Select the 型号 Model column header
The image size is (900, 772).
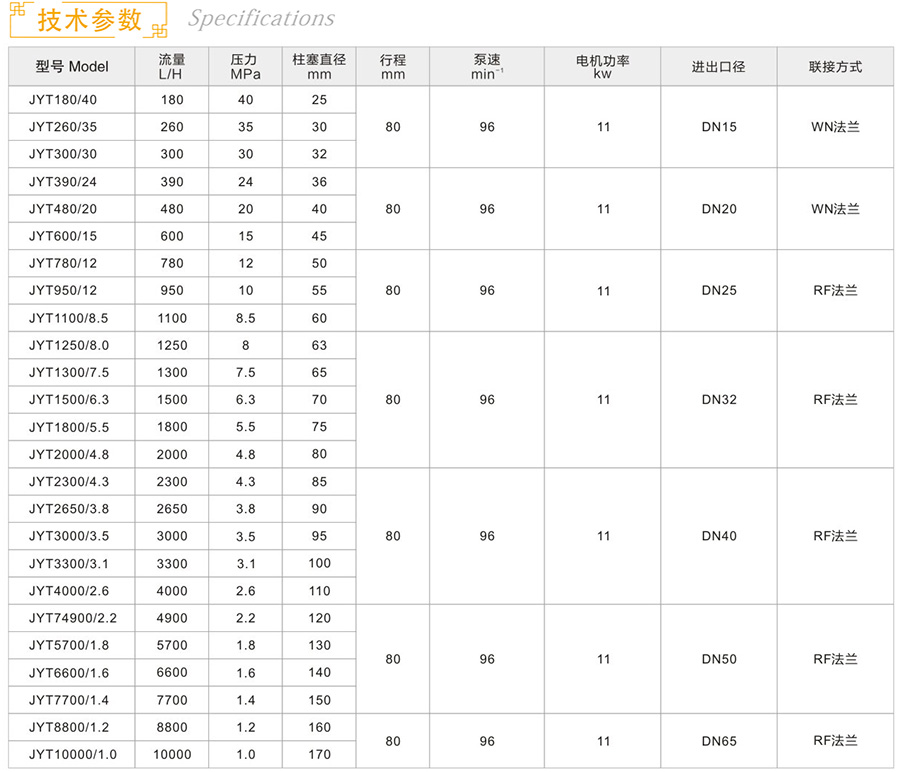coord(71,67)
